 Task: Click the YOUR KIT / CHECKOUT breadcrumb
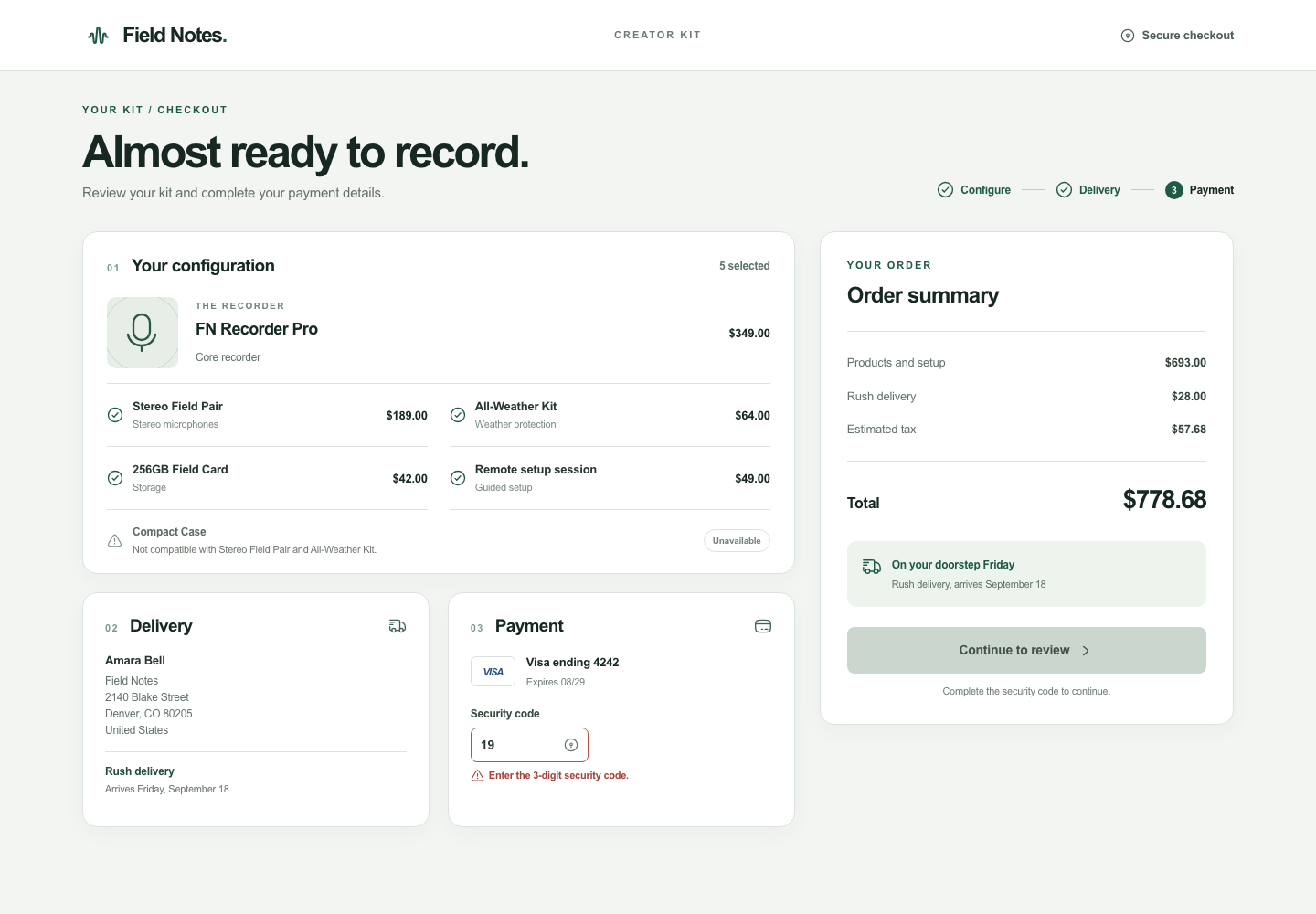click(154, 110)
